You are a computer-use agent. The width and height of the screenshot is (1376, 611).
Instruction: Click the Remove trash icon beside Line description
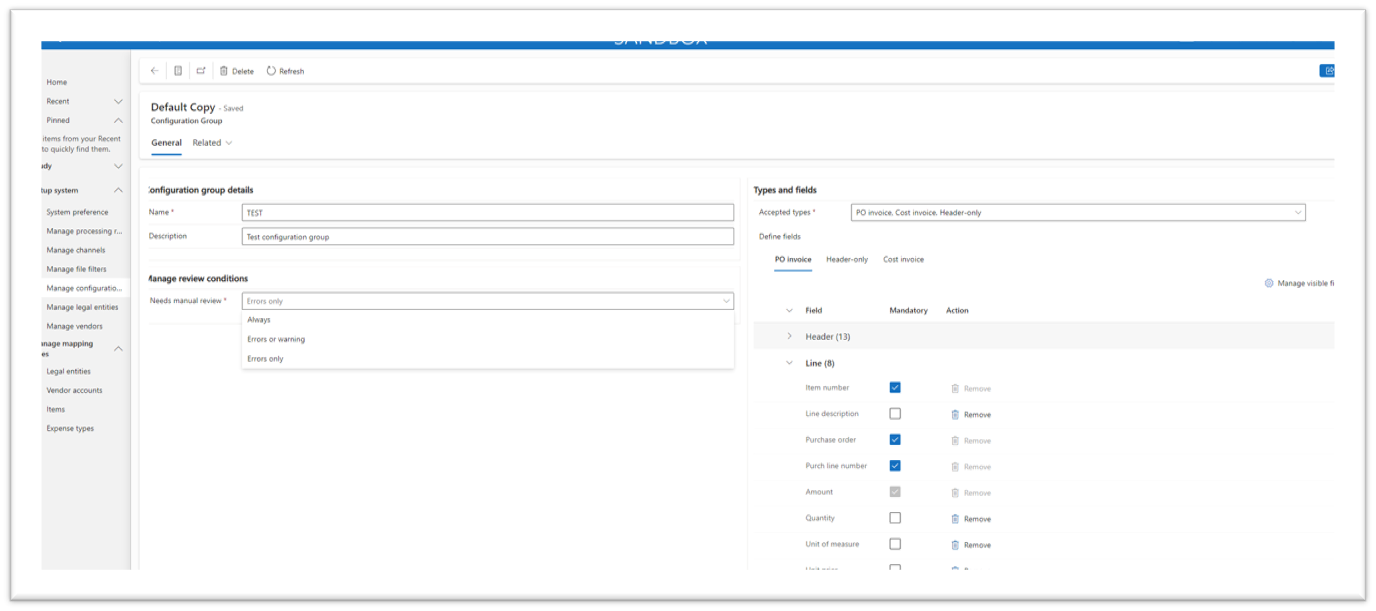955,414
